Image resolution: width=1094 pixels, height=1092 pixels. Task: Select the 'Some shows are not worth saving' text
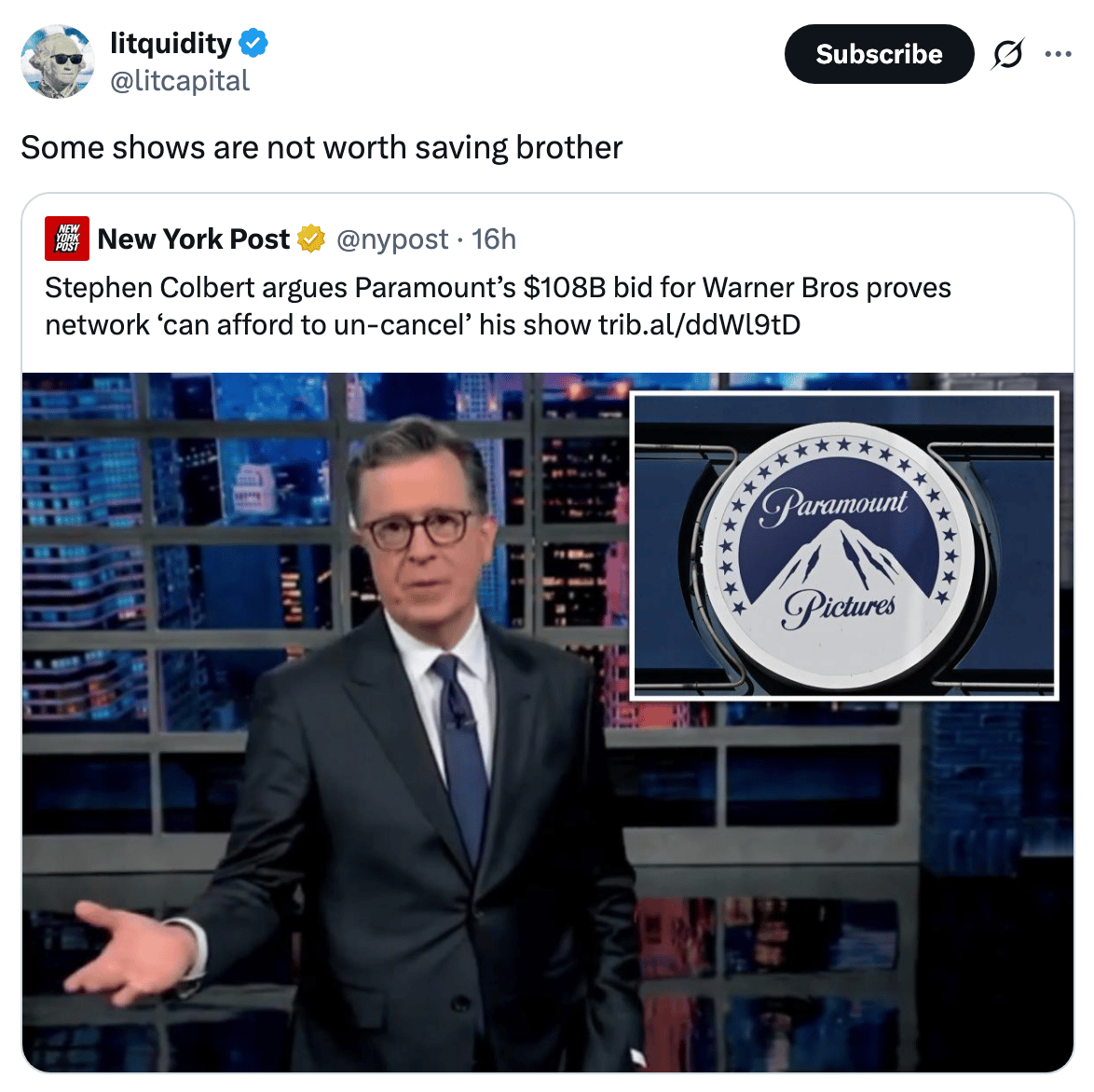pyautogui.click(x=265, y=147)
